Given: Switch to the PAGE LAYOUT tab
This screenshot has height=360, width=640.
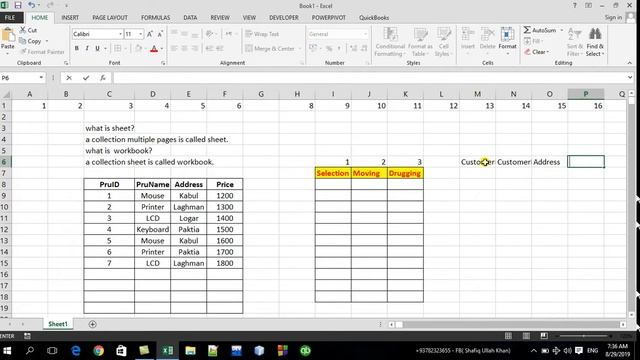Looking at the screenshot, I should point(110,18).
